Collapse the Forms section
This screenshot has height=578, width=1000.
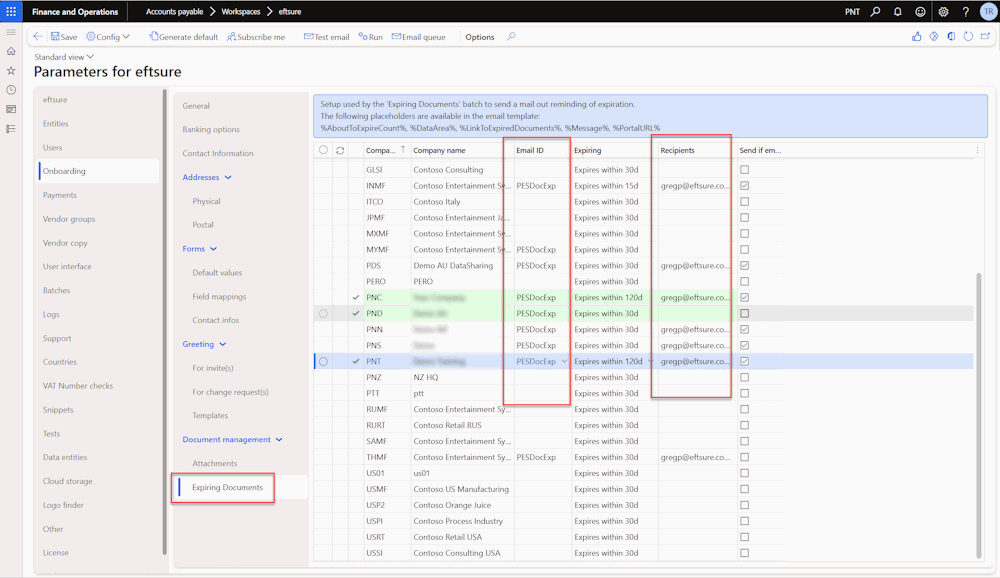pos(200,249)
